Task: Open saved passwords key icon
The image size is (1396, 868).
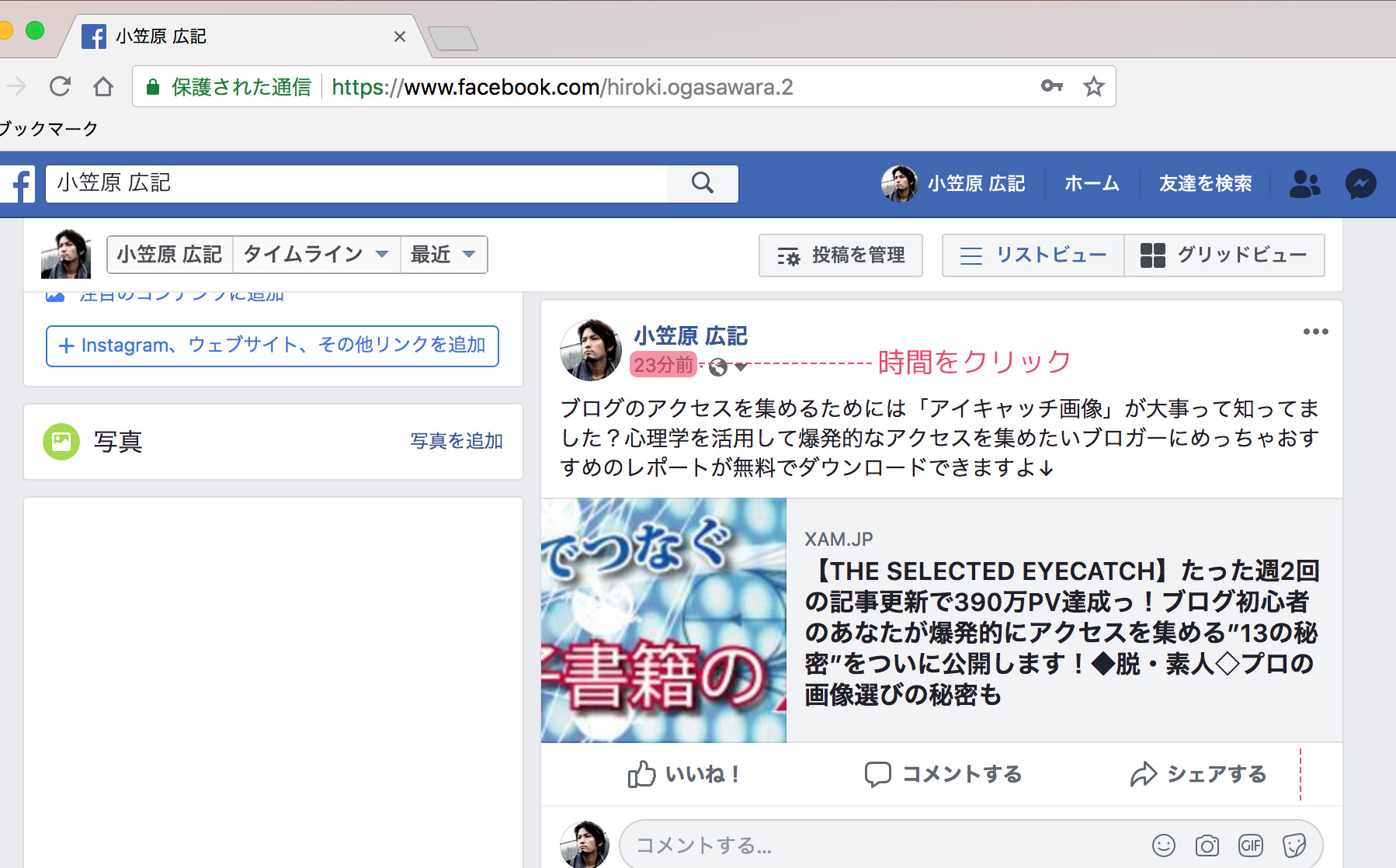Action: click(x=1052, y=86)
